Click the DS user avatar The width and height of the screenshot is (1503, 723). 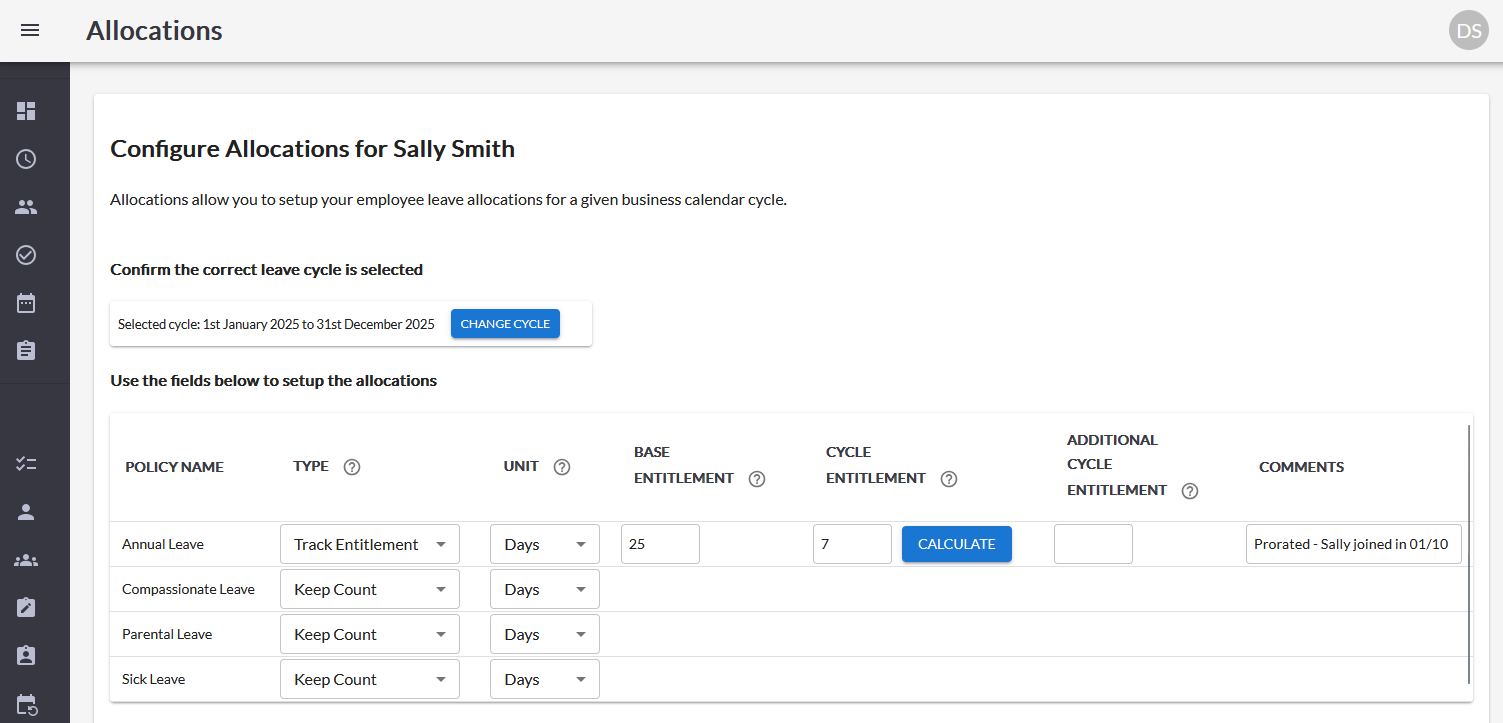pos(1468,30)
